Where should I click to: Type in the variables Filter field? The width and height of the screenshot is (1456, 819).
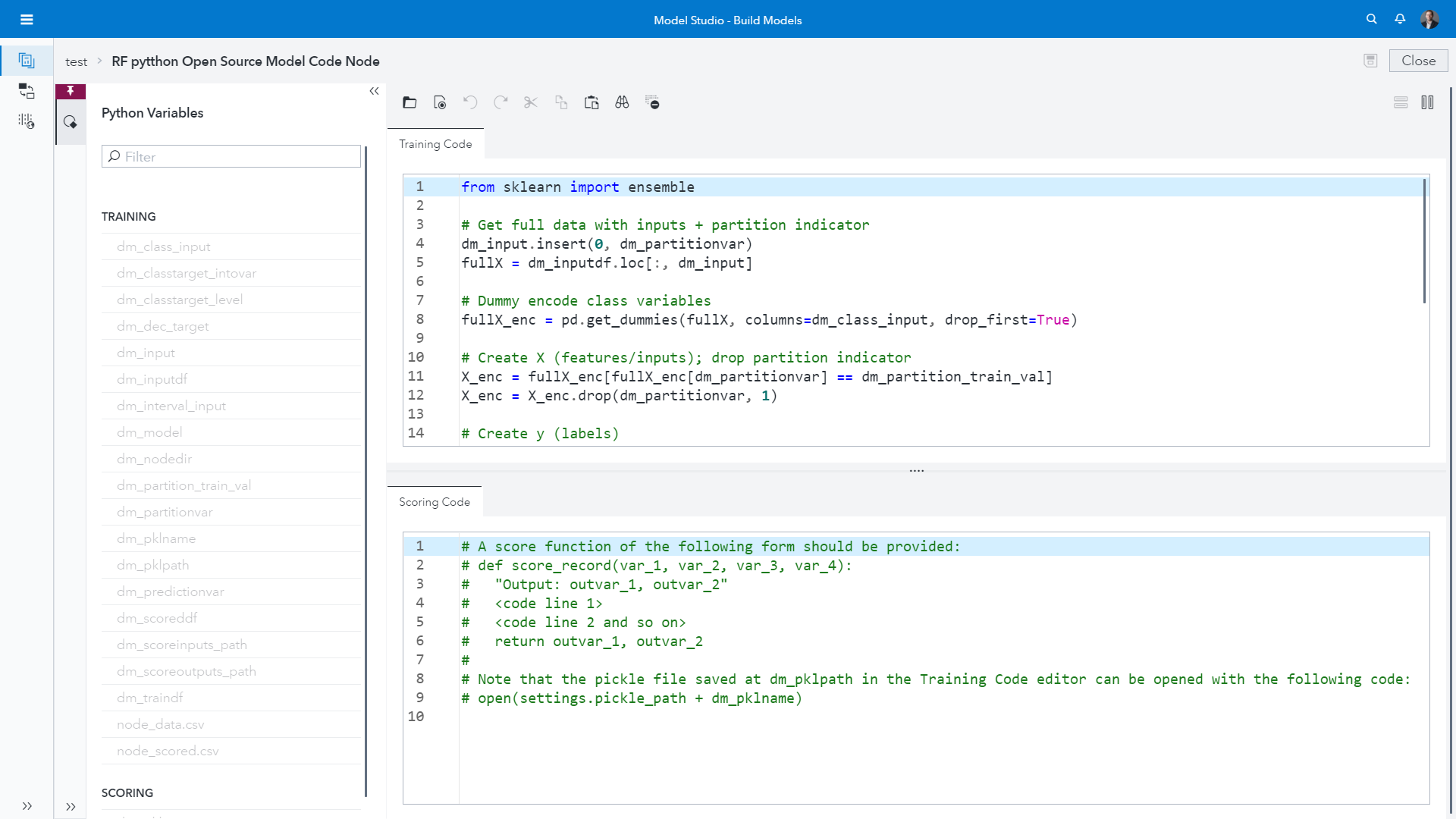231,156
